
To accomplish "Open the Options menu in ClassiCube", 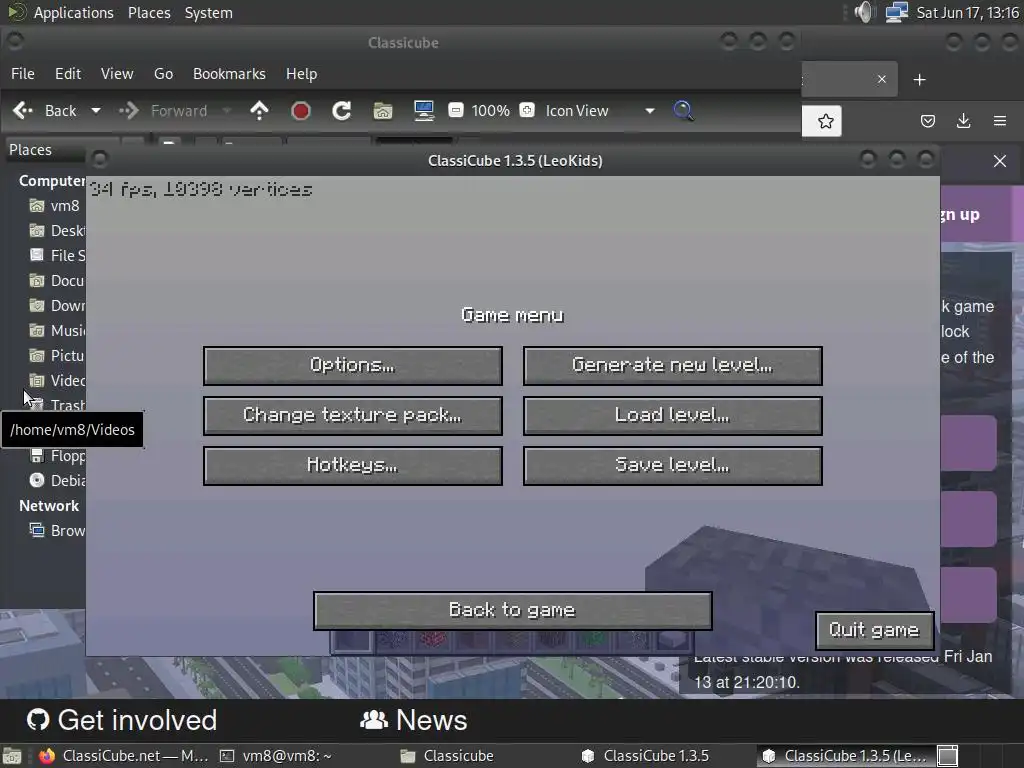I will (353, 366).
